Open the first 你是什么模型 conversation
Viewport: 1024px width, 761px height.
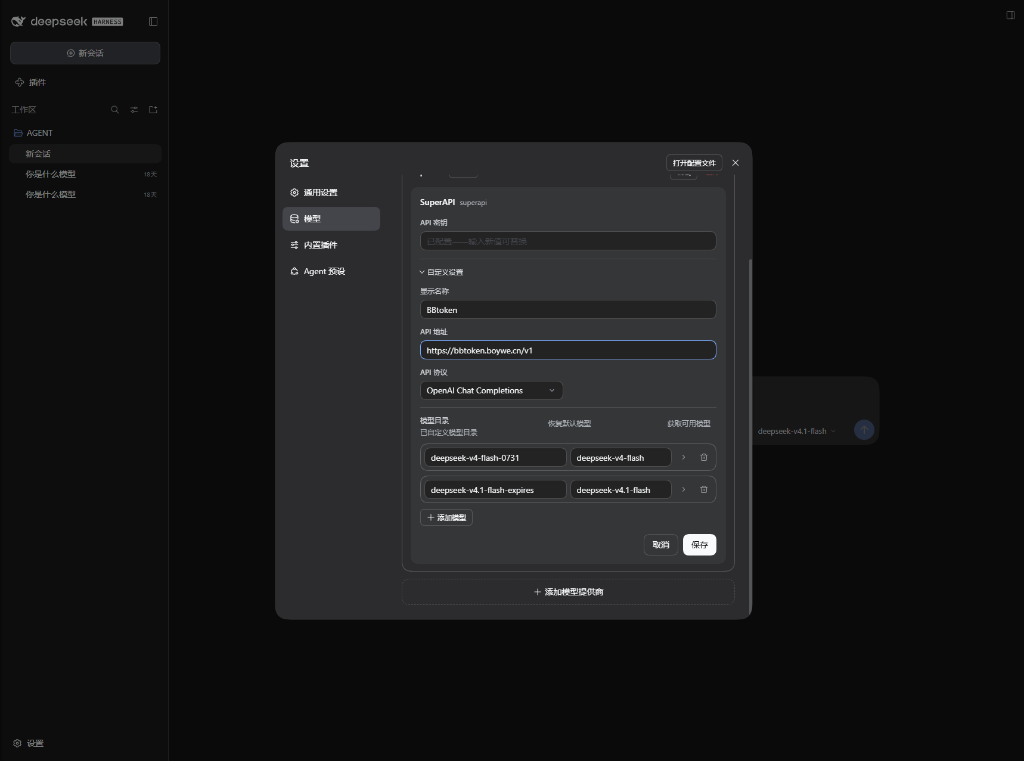pos(85,174)
